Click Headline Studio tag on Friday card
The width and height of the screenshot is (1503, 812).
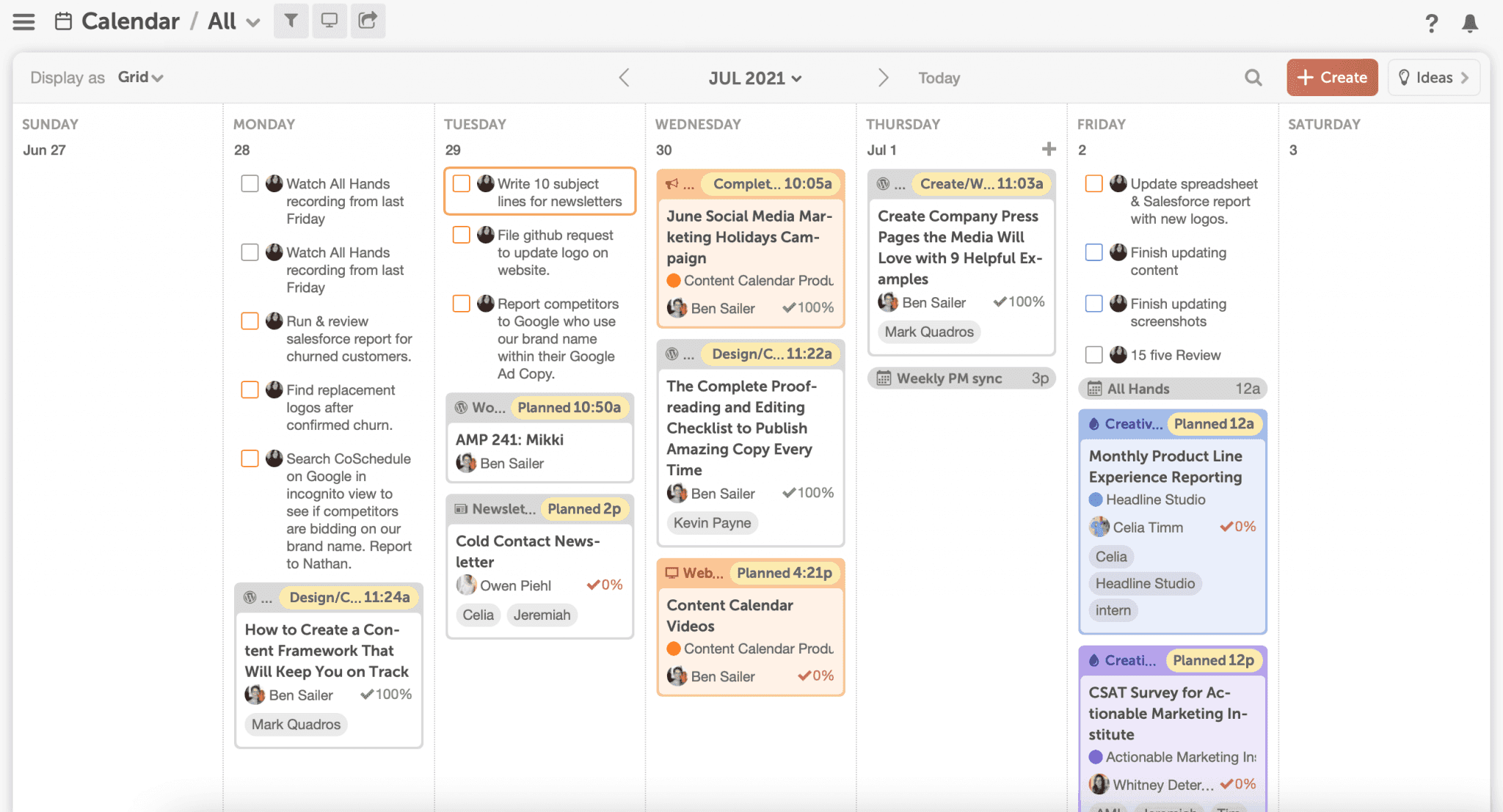coord(1145,584)
